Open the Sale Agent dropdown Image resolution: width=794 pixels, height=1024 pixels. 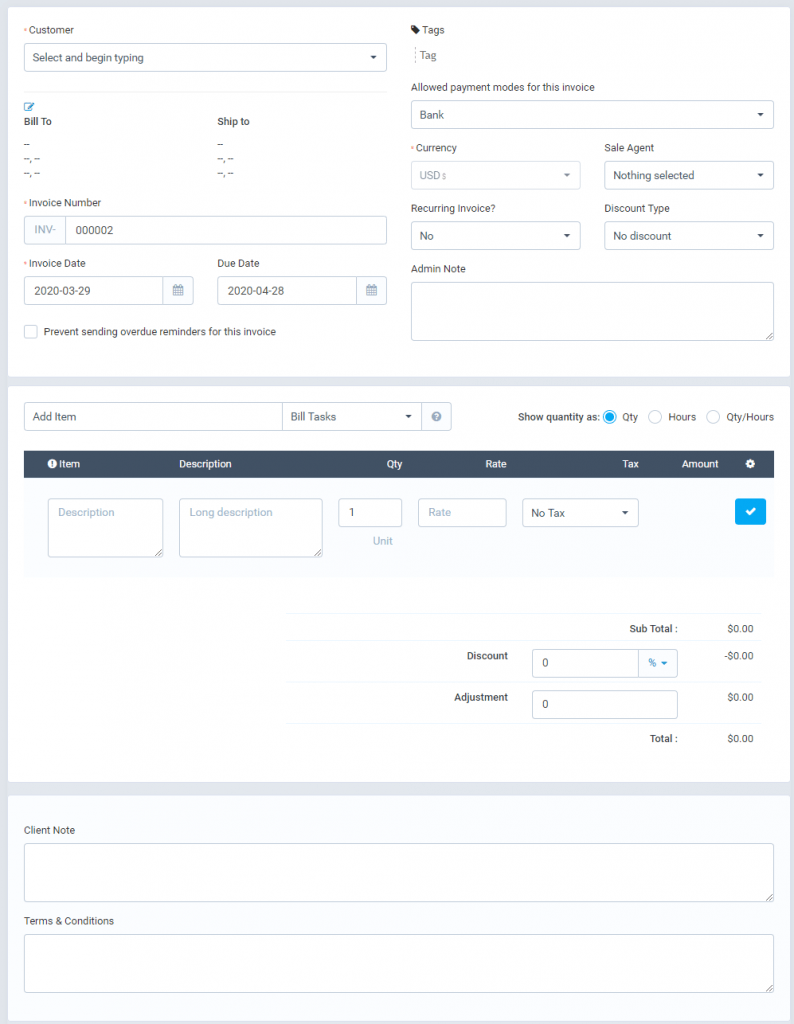[689, 175]
